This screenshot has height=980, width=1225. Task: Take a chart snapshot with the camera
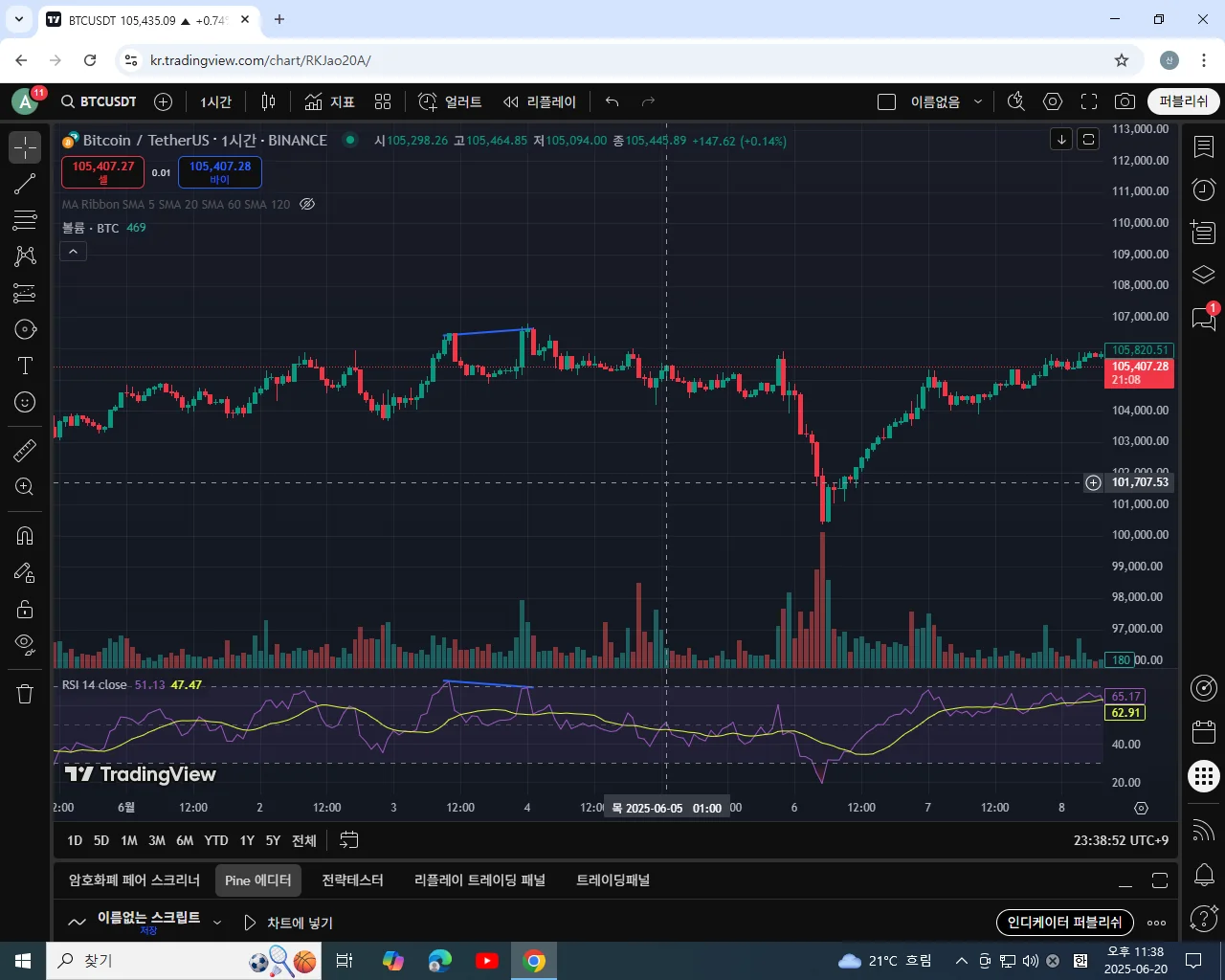coord(1125,101)
